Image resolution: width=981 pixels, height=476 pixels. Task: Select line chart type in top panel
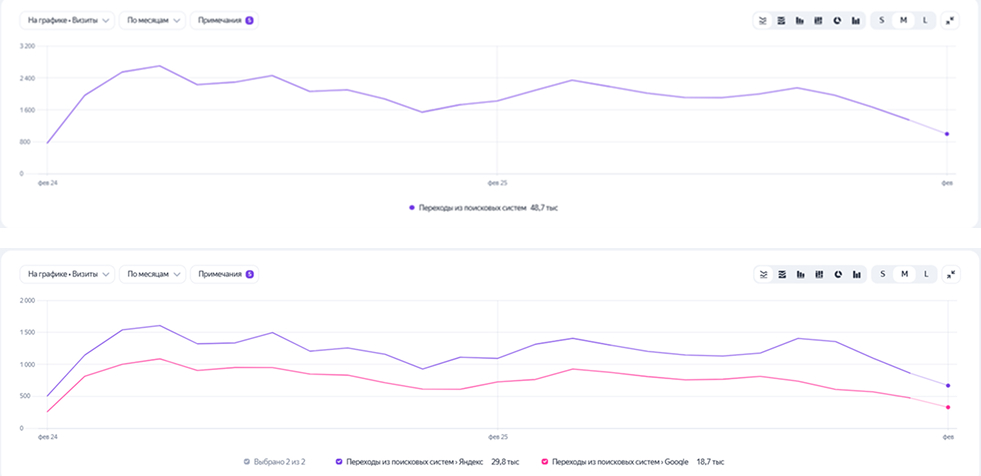point(763,20)
